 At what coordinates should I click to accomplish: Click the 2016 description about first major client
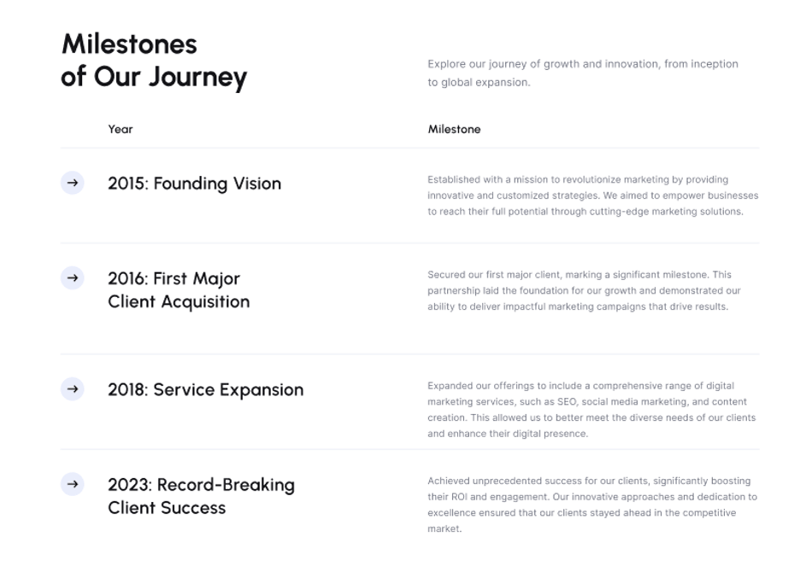point(584,290)
